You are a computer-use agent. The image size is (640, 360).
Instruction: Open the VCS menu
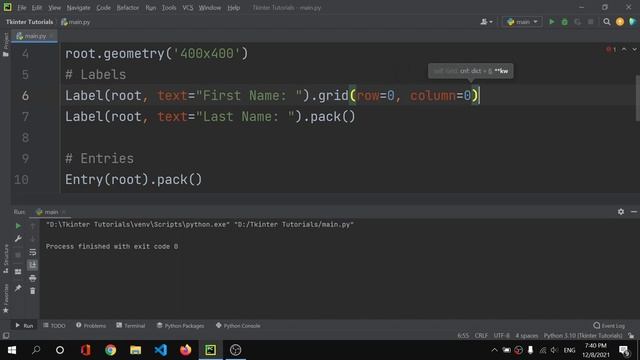pyautogui.click(x=188, y=8)
